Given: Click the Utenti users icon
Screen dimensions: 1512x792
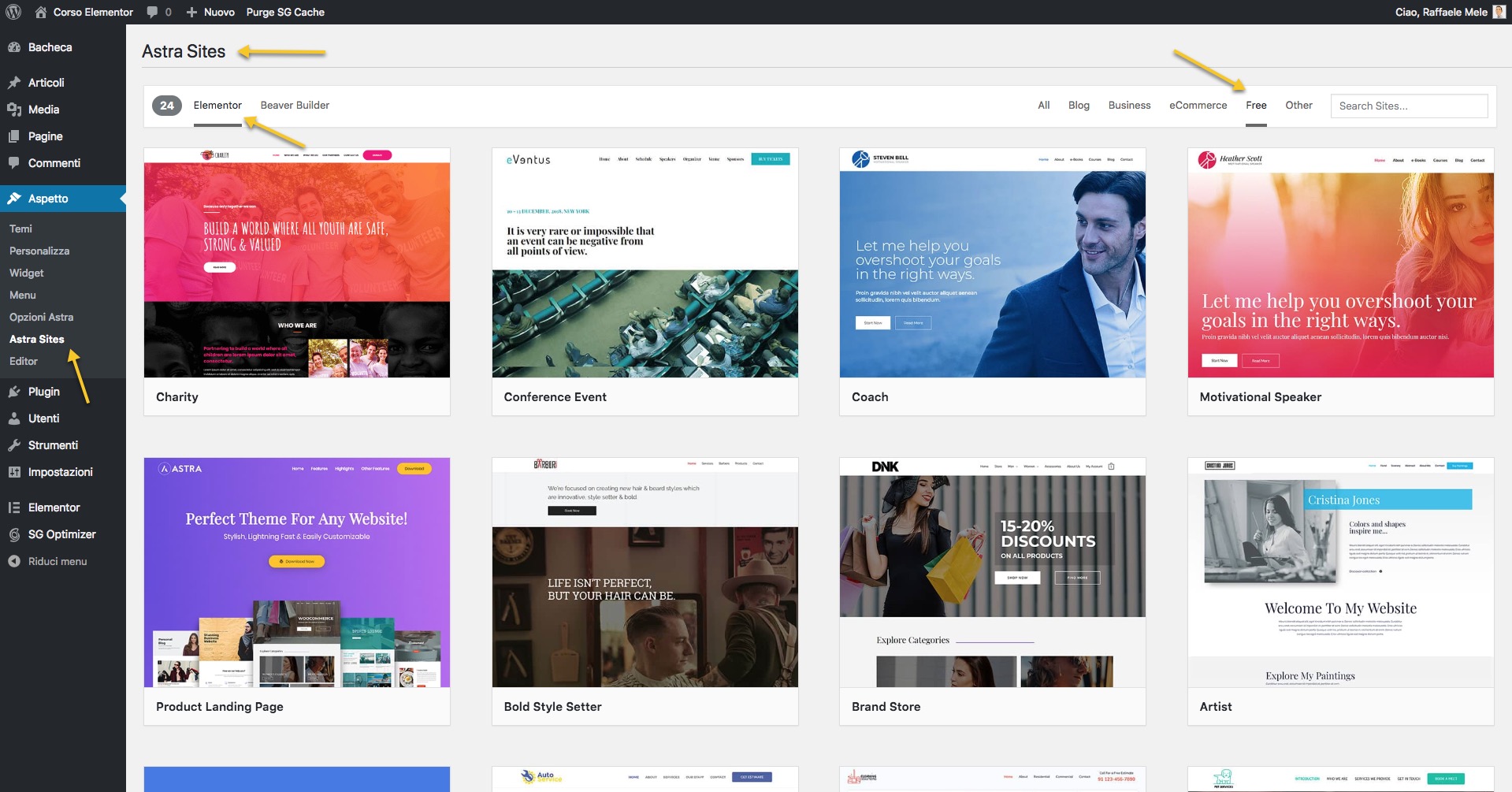Looking at the screenshot, I should tap(14, 418).
